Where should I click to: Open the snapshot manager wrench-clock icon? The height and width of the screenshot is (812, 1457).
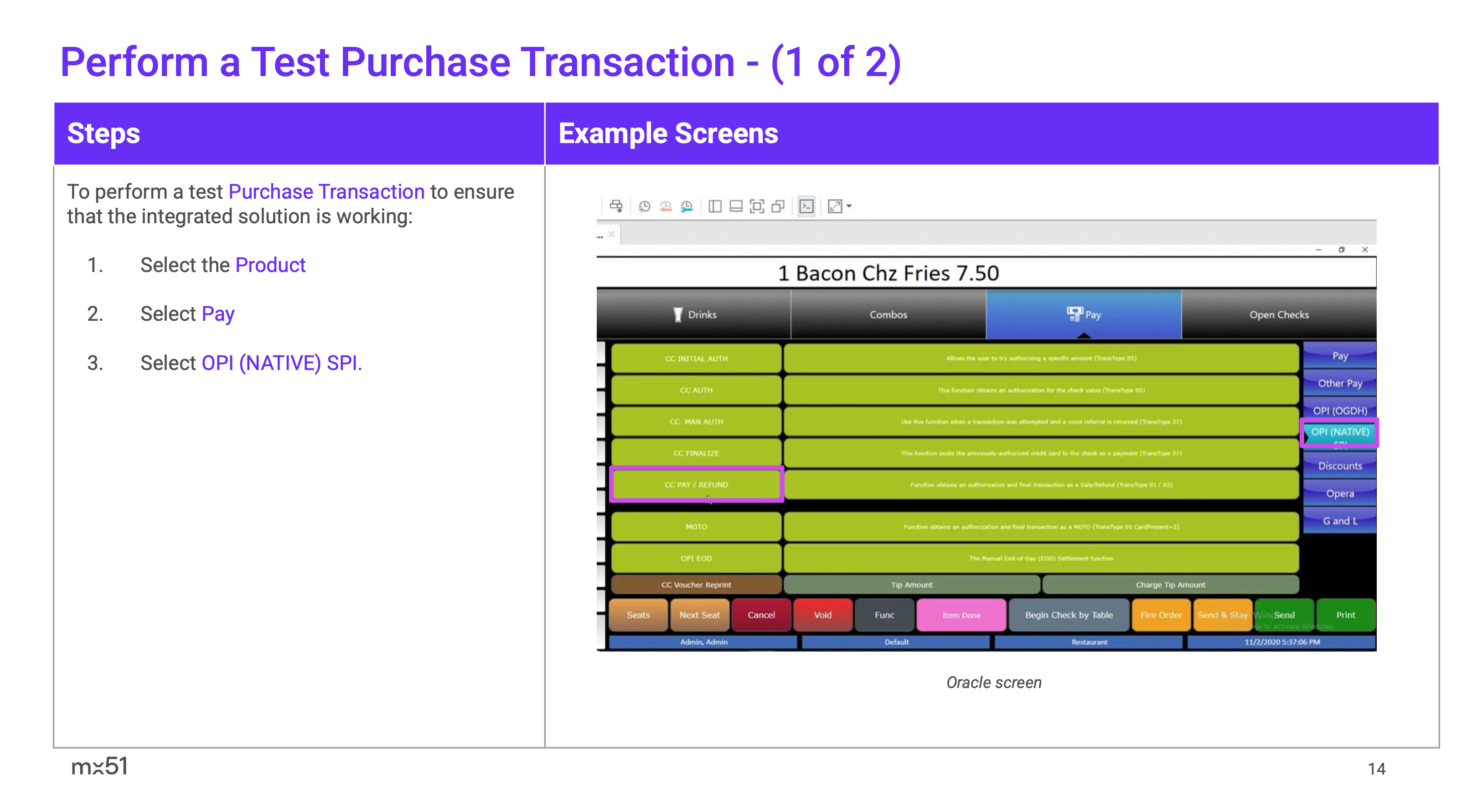[687, 206]
